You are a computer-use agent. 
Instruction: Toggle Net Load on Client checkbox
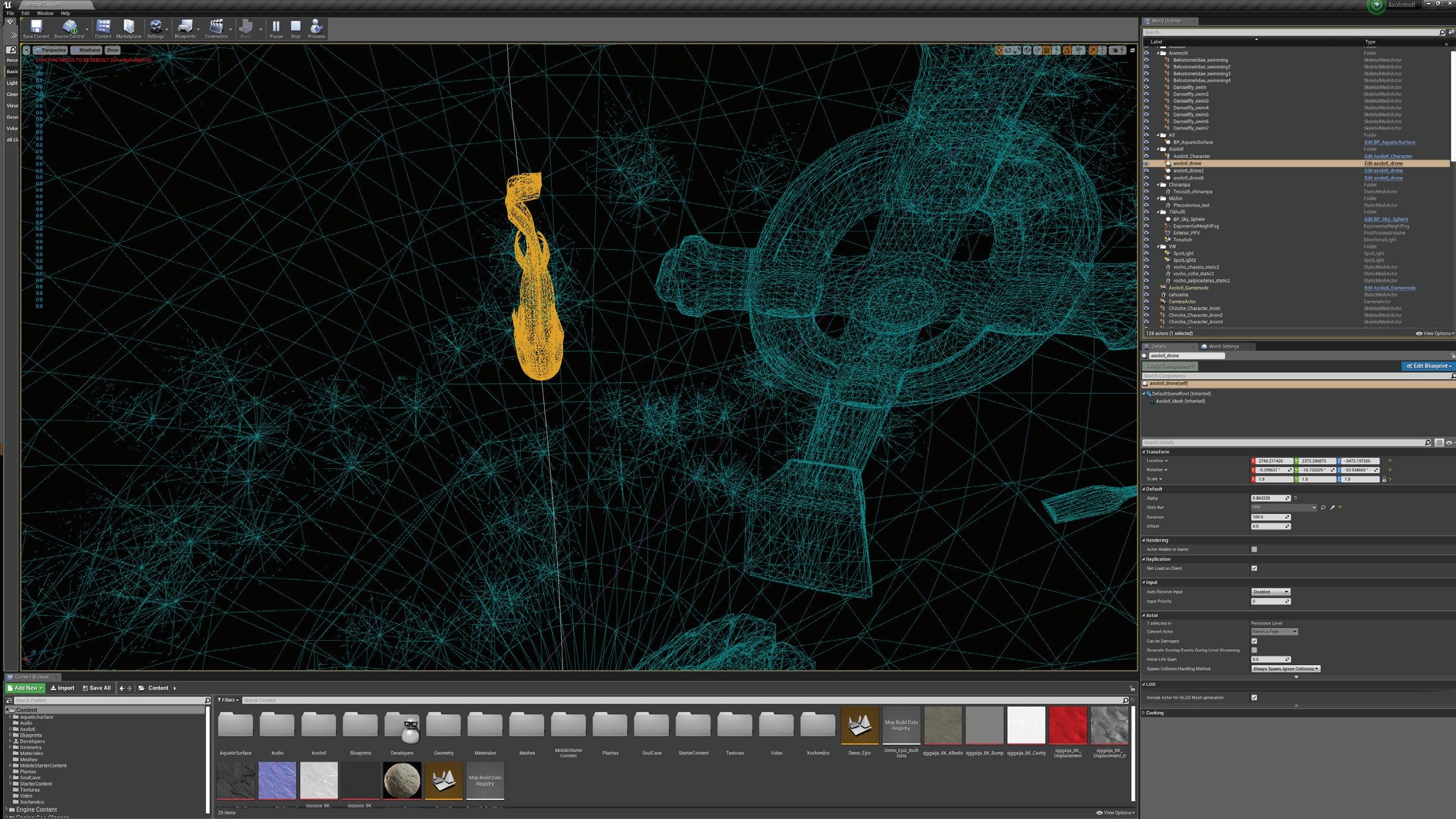tap(1254, 568)
